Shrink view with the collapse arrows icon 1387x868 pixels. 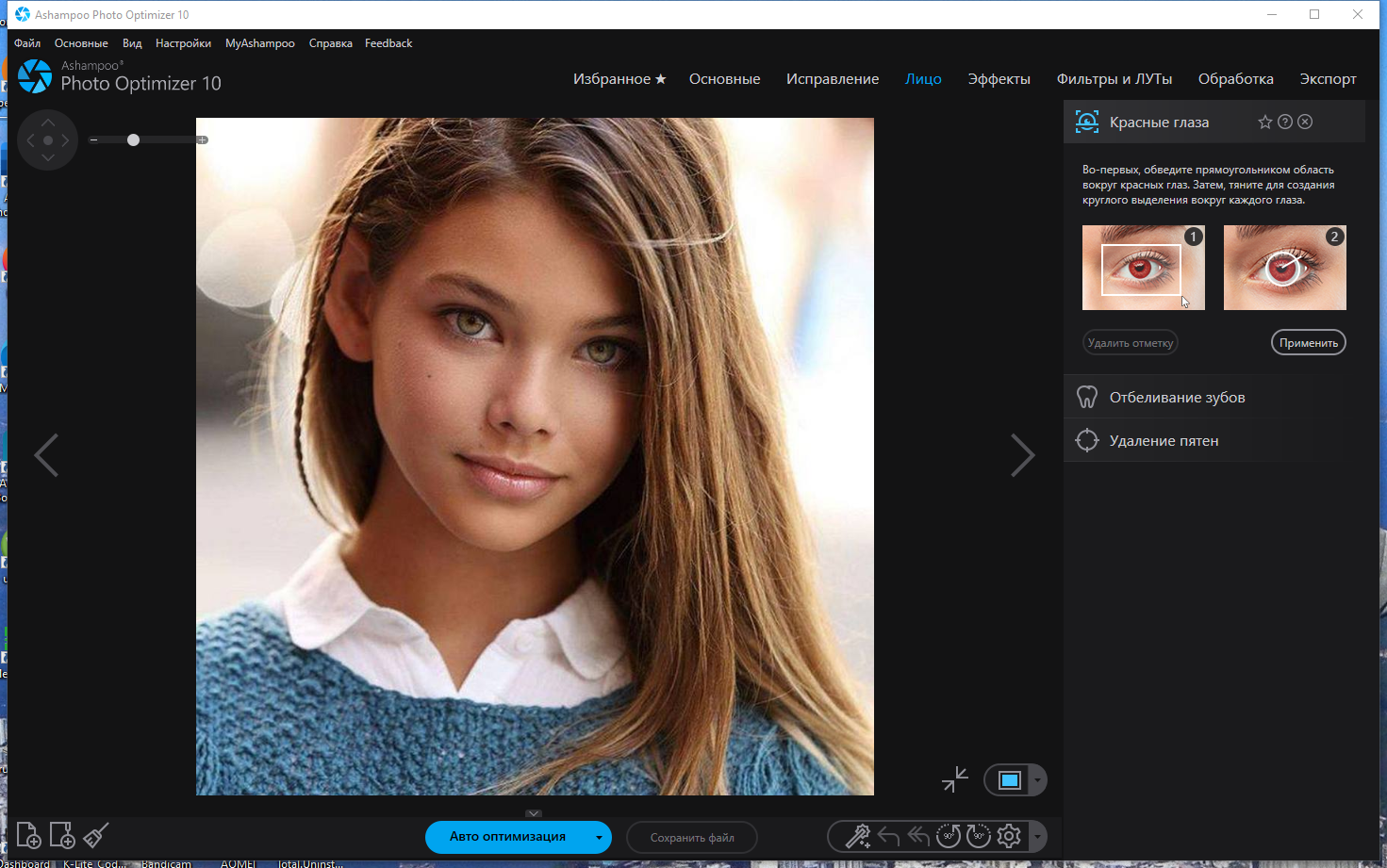coord(955,779)
